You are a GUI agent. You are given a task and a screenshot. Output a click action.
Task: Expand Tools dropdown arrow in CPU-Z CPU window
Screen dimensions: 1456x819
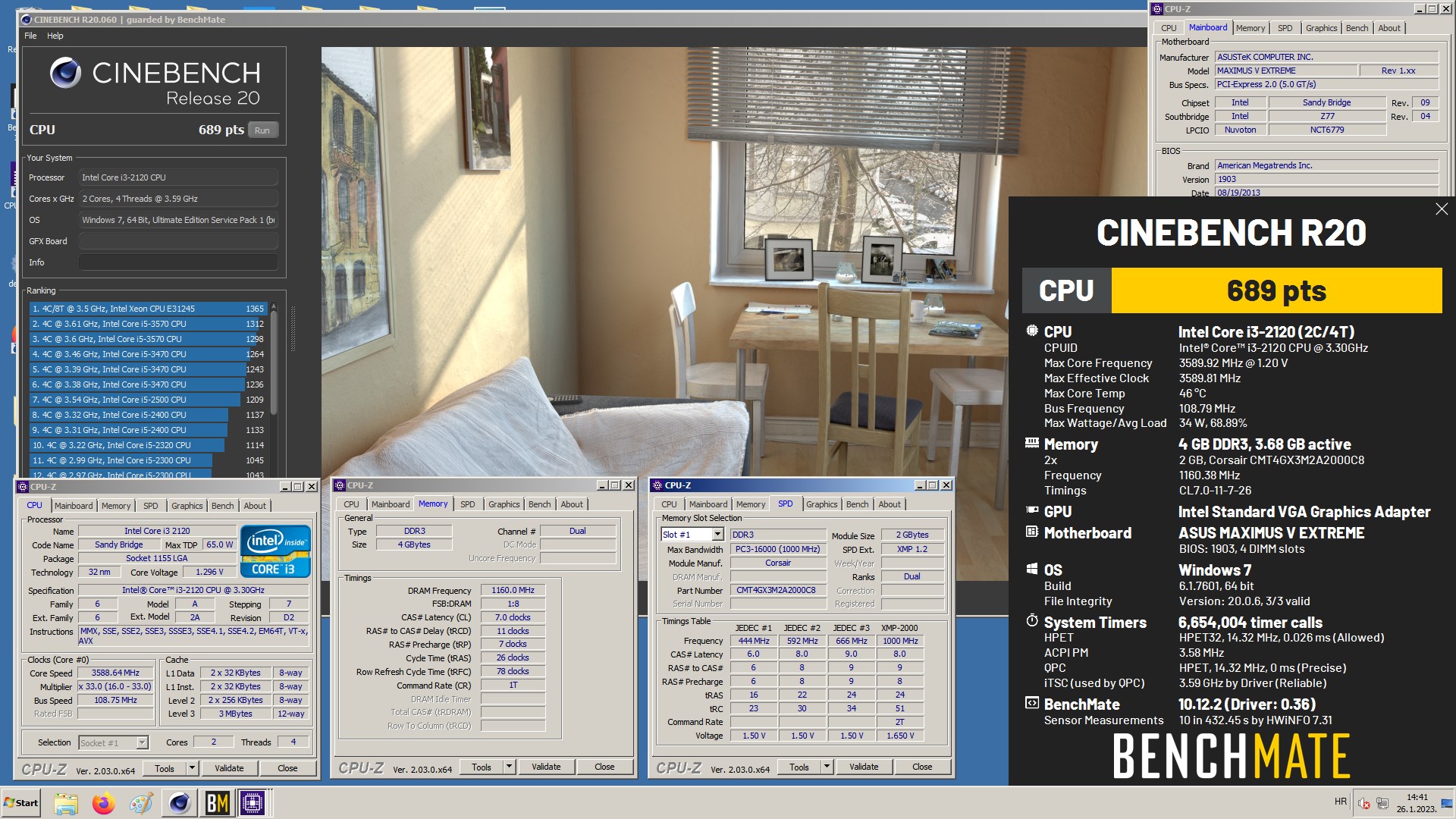click(x=192, y=768)
